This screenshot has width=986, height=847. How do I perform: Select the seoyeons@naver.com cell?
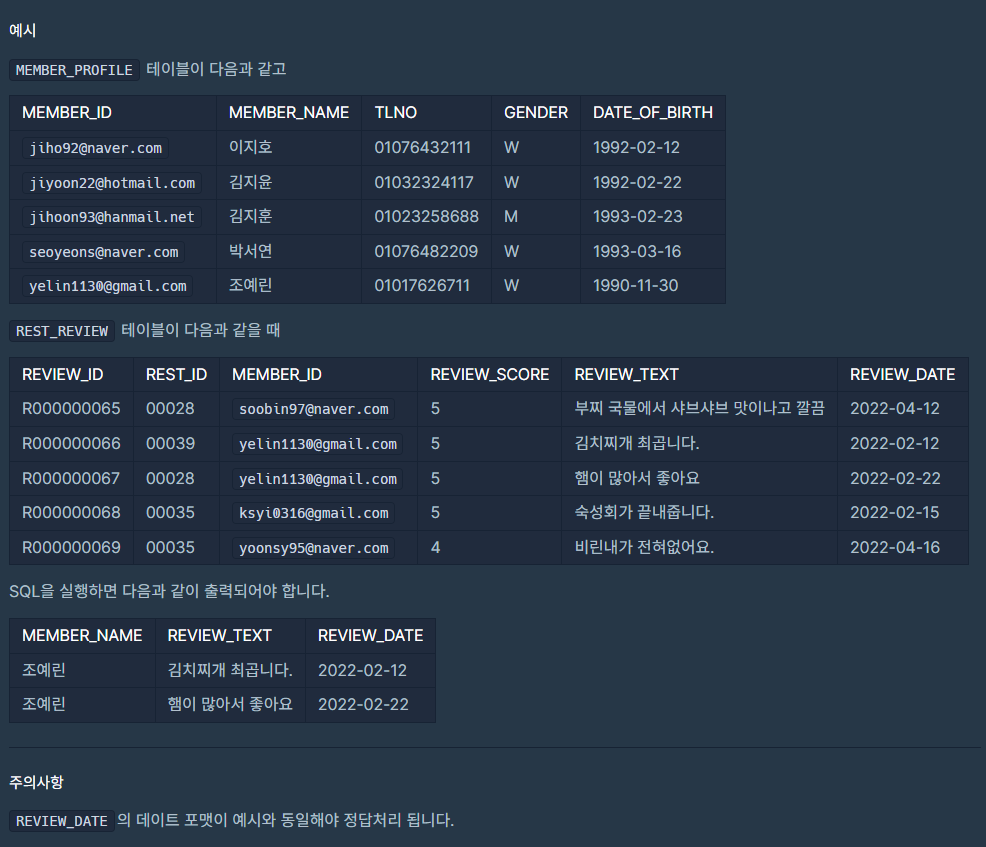coord(104,252)
